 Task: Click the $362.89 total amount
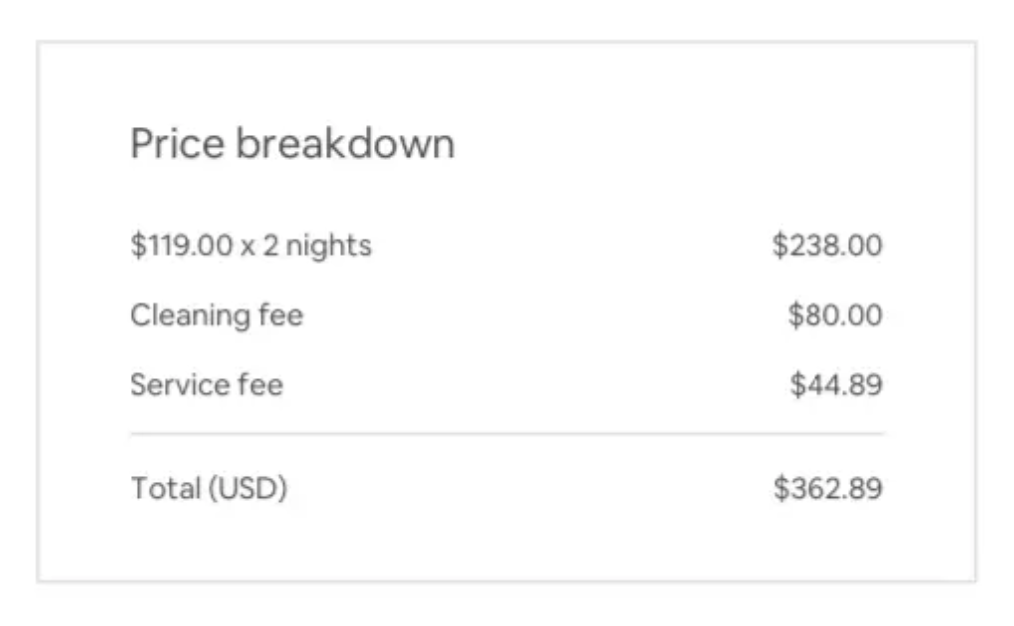tap(828, 488)
